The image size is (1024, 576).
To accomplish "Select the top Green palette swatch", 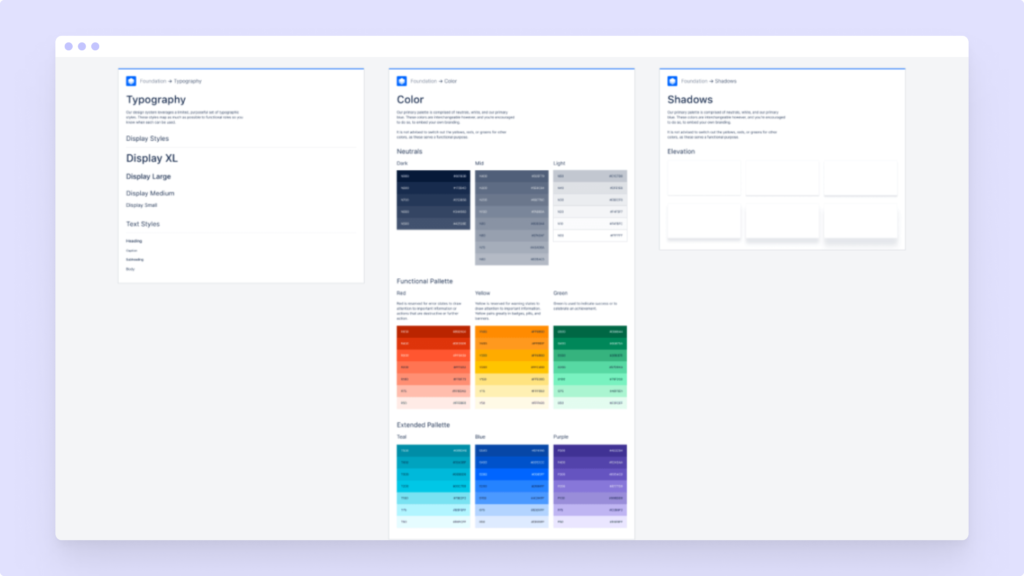I will [589, 331].
